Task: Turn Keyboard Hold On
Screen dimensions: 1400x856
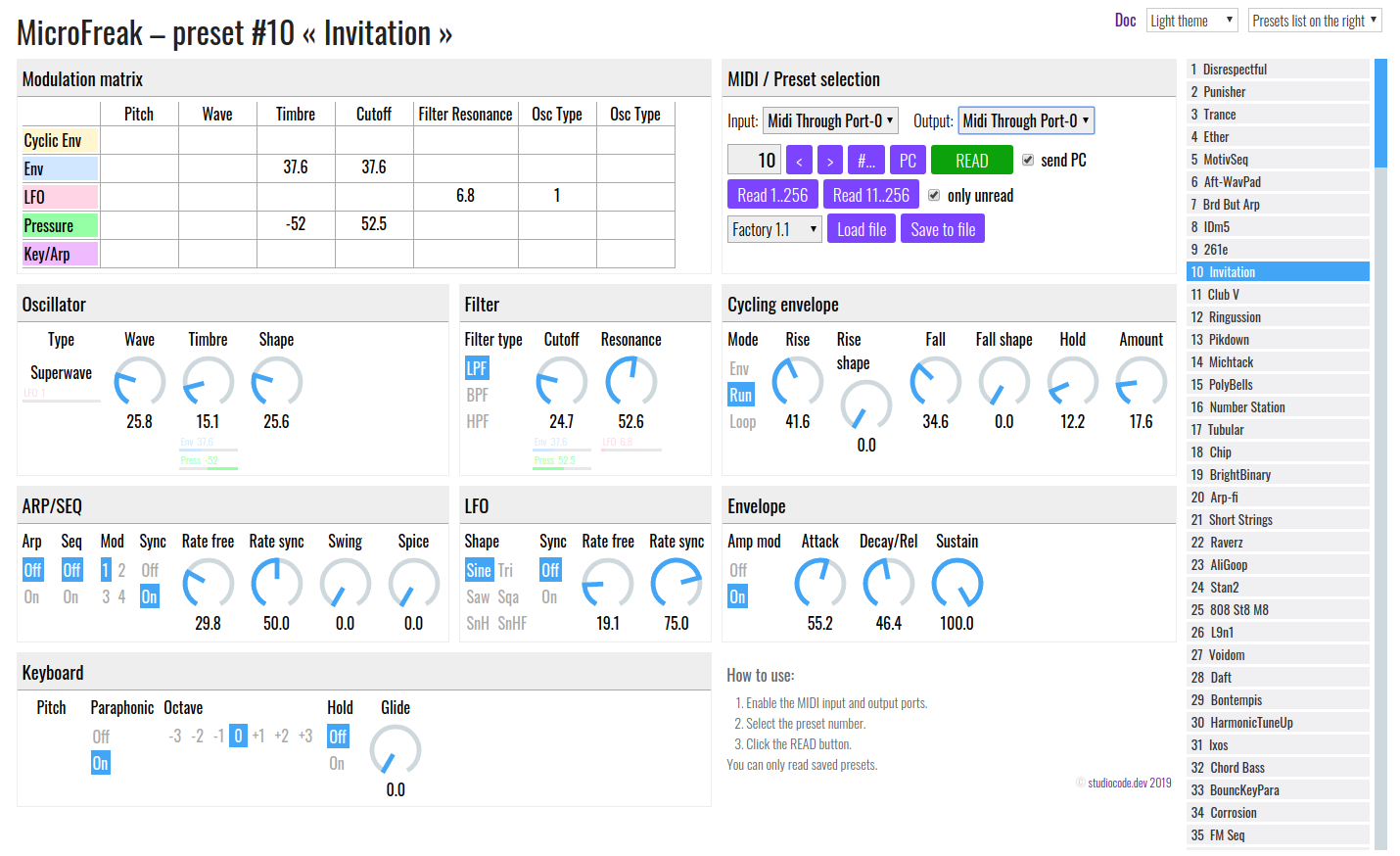Action: [x=337, y=763]
